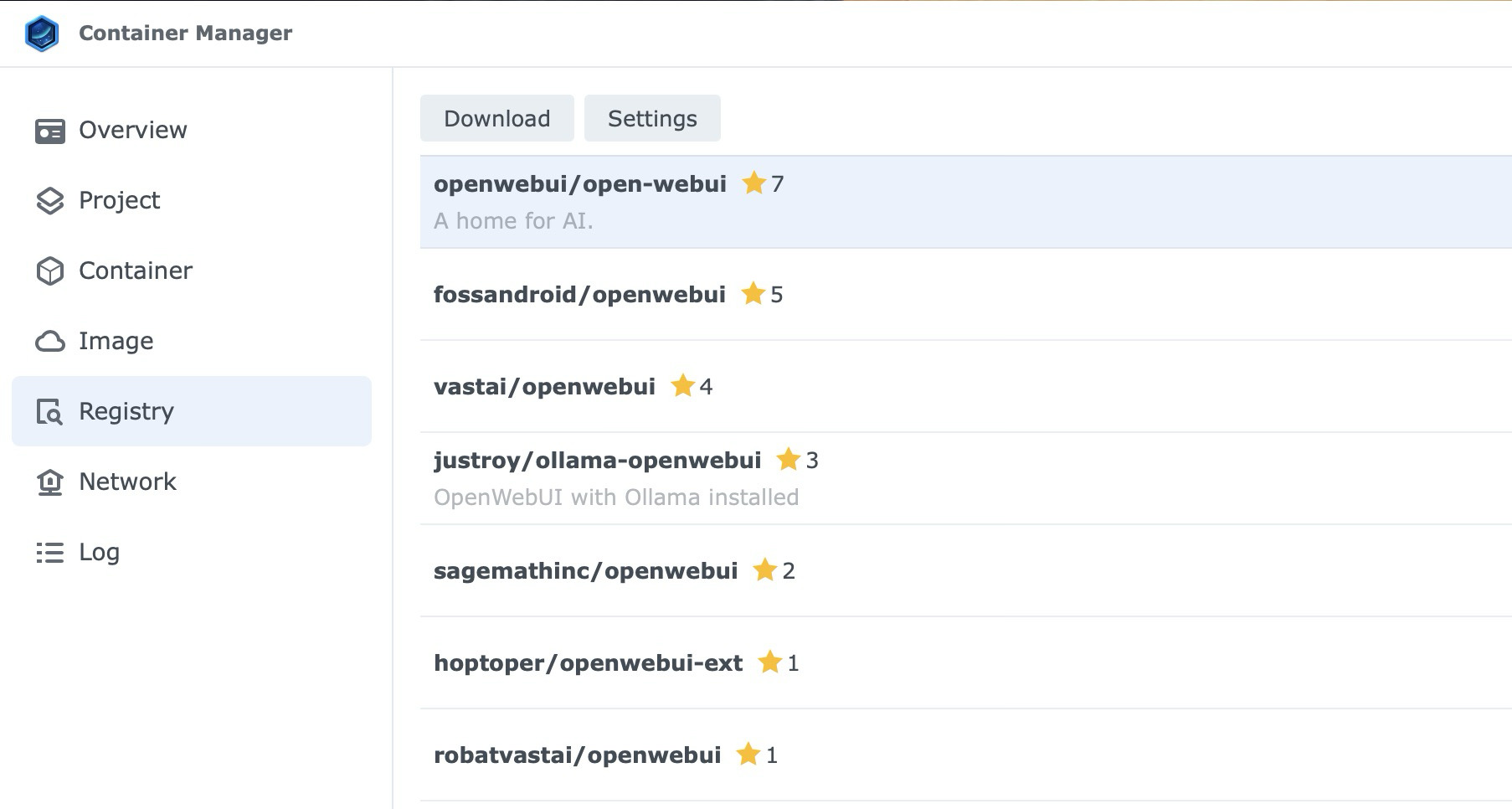Select the openwebui/open-webui image entry
The image size is (1512, 809).
click(x=579, y=184)
